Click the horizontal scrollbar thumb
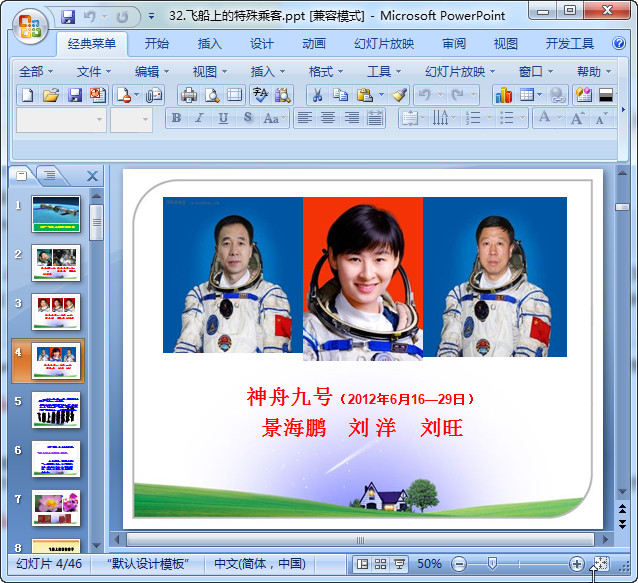 click(x=360, y=540)
